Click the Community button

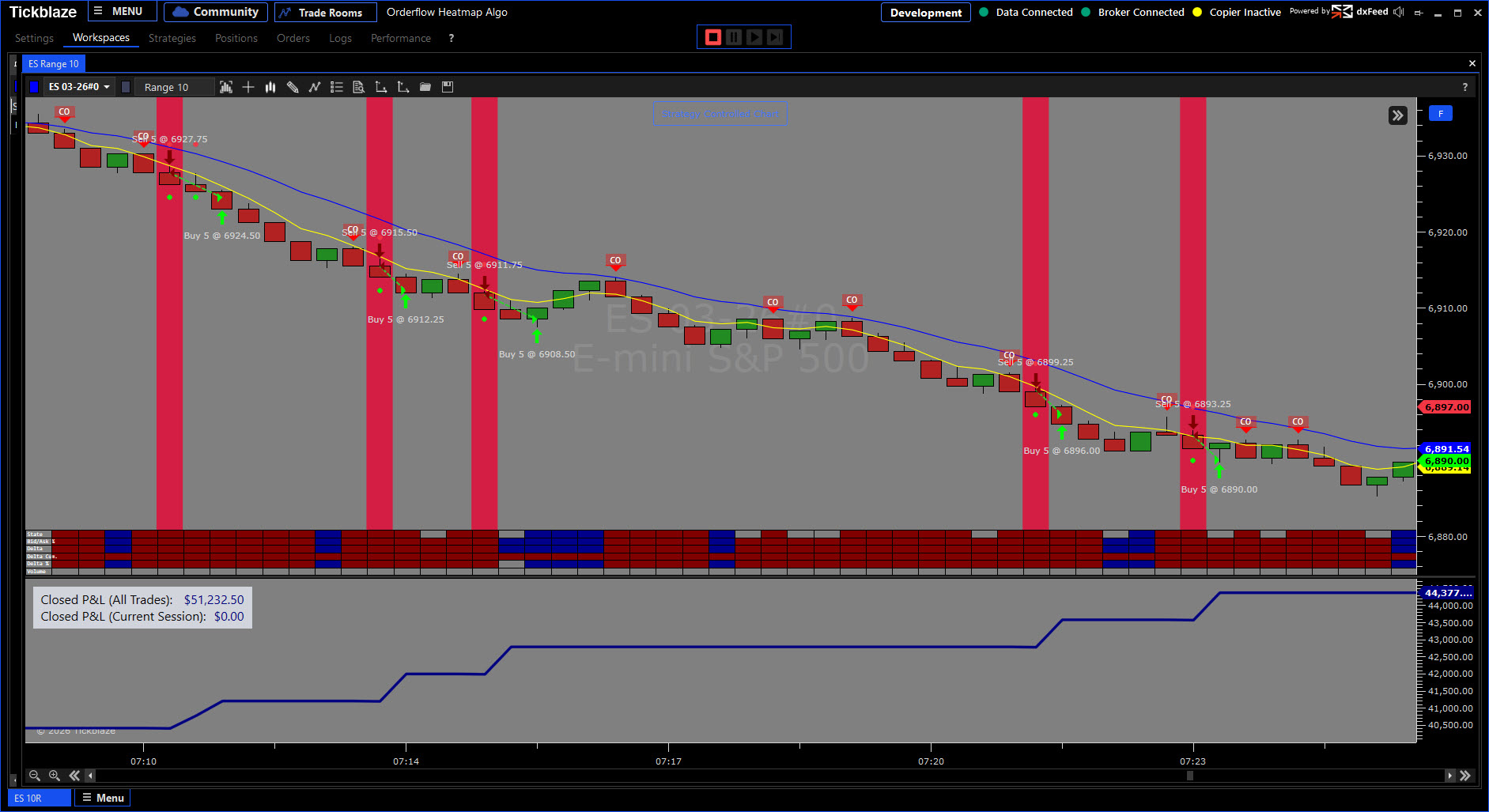pos(215,12)
